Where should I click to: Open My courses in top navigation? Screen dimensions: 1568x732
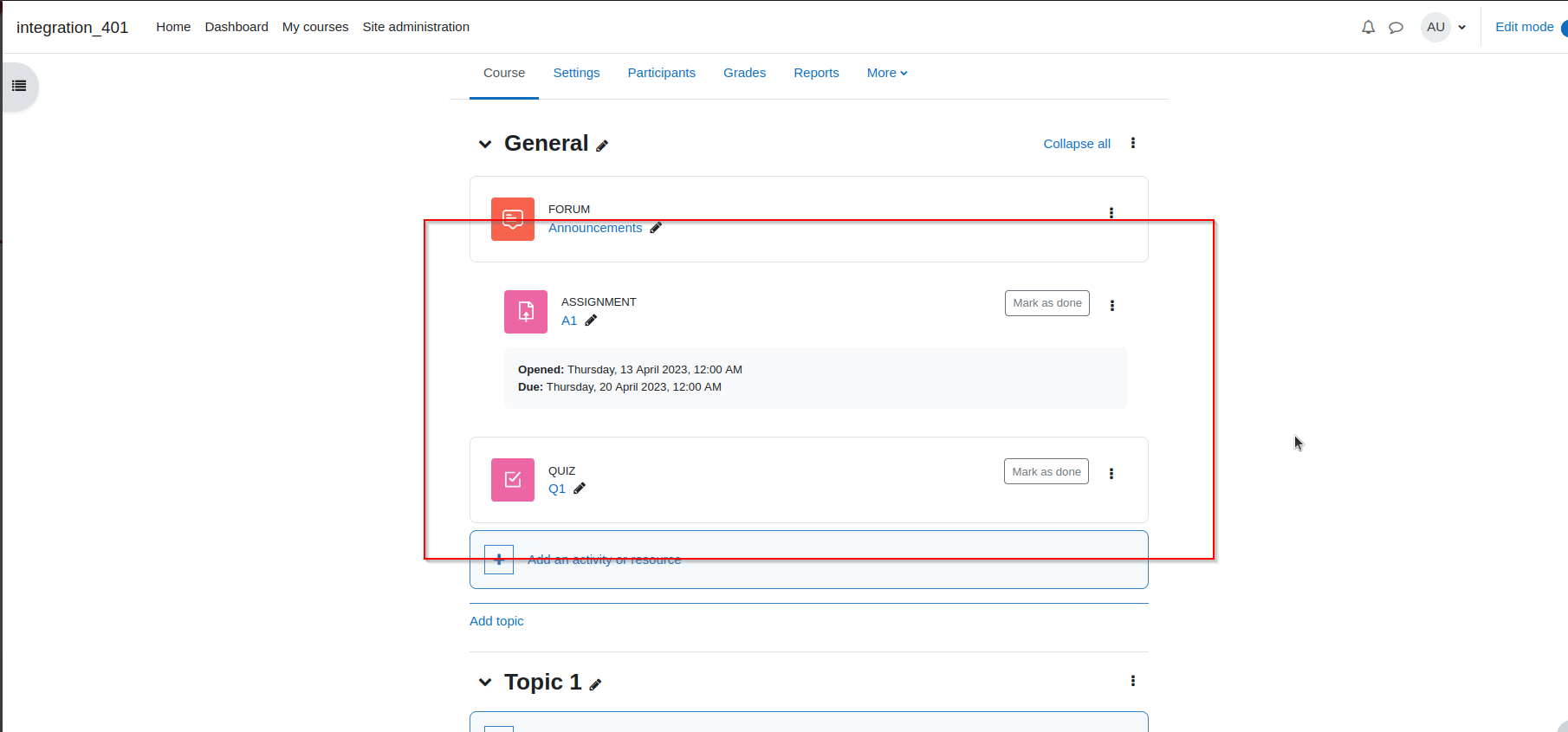click(x=315, y=27)
